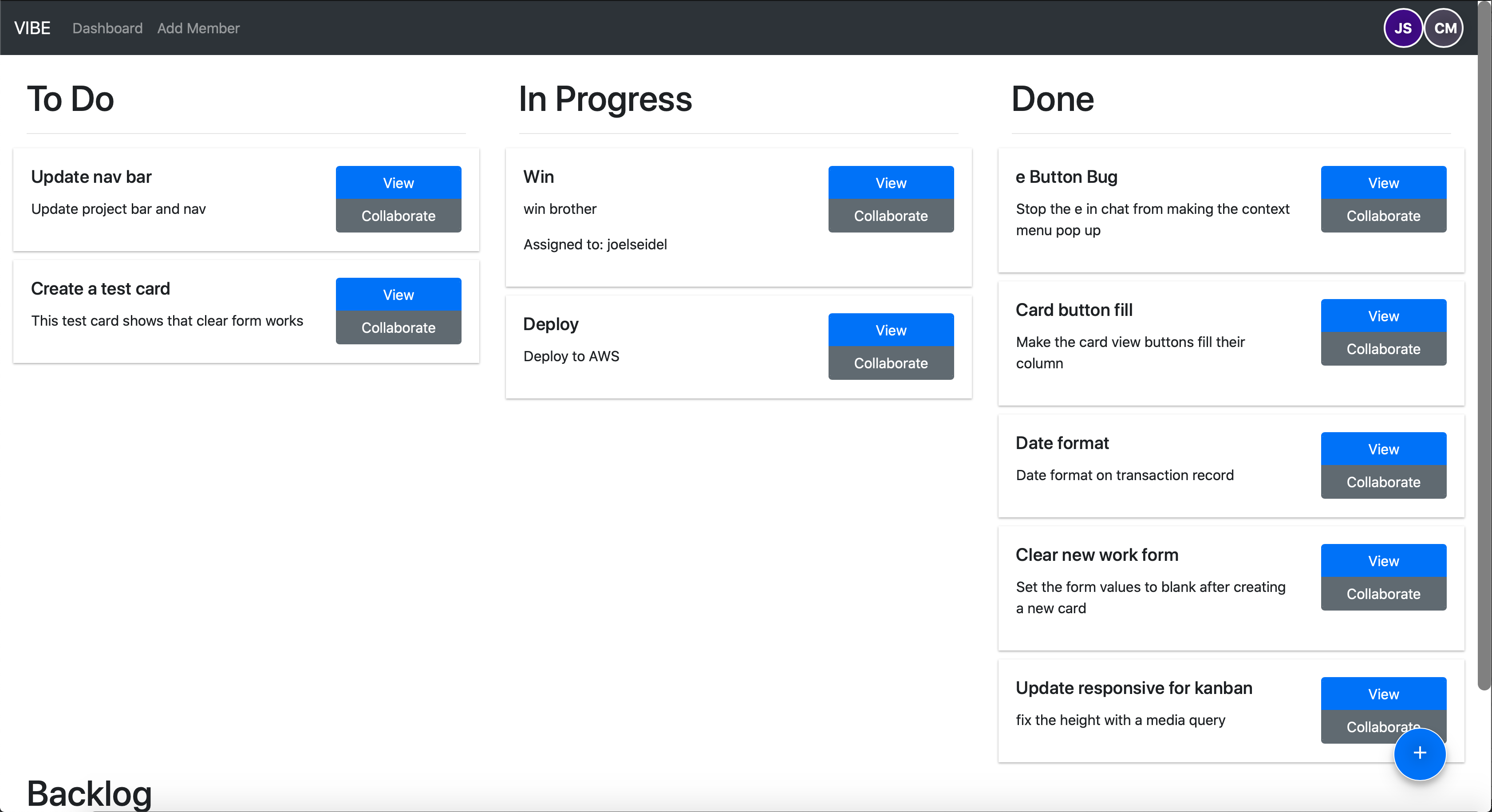View the Deploy card

coord(891,330)
